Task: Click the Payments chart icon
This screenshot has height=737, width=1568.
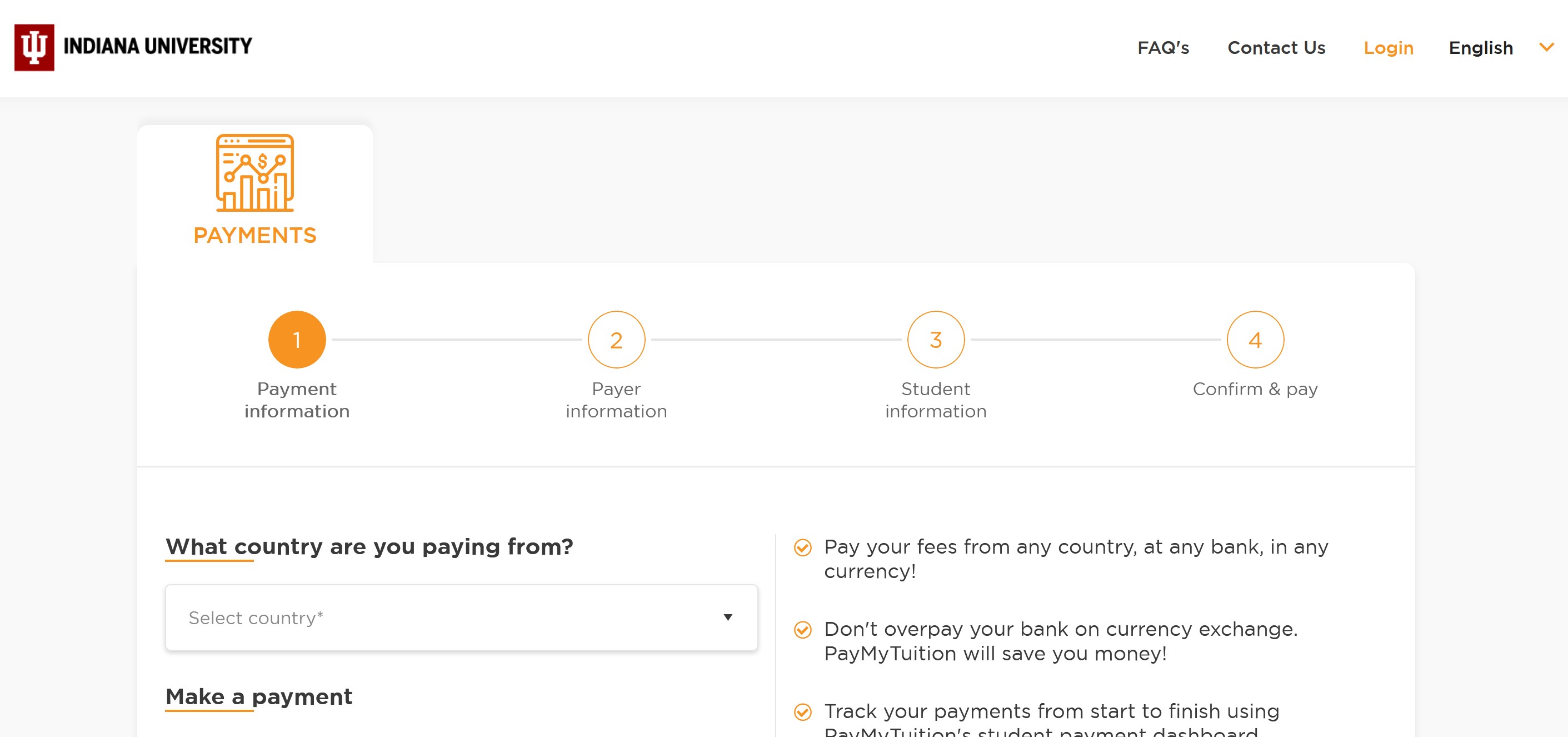Action: point(255,173)
